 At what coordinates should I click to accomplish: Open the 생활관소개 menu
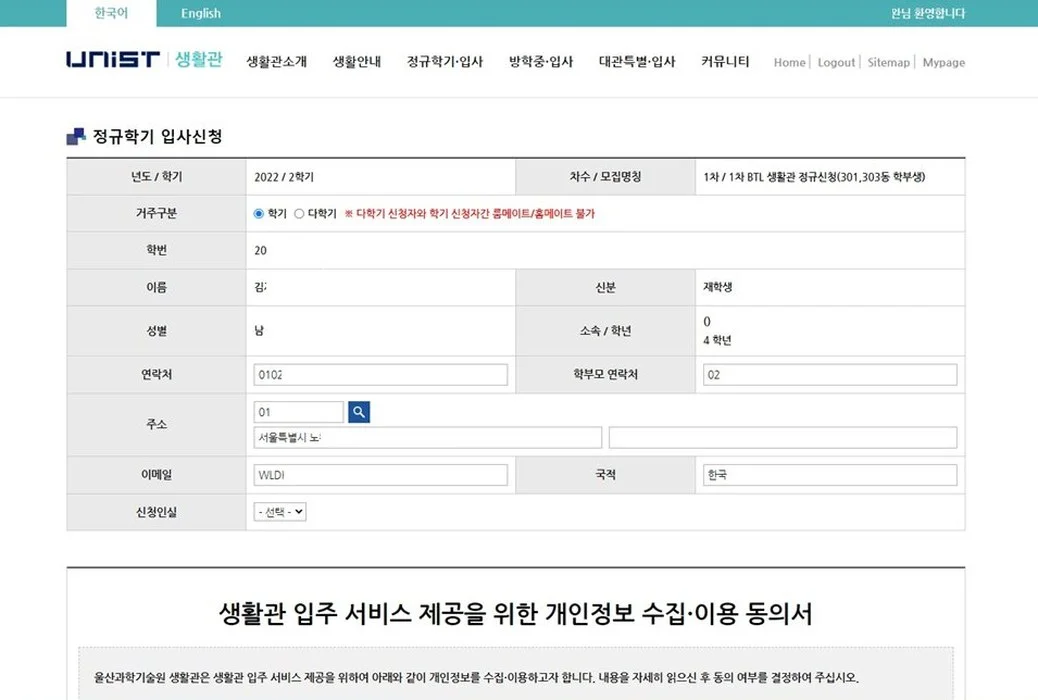click(x=277, y=62)
